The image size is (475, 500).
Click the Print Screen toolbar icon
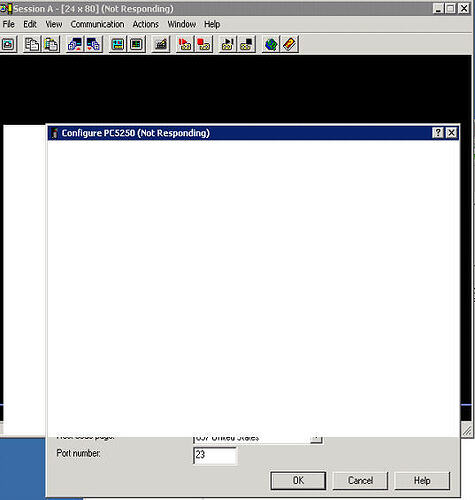point(8,44)
